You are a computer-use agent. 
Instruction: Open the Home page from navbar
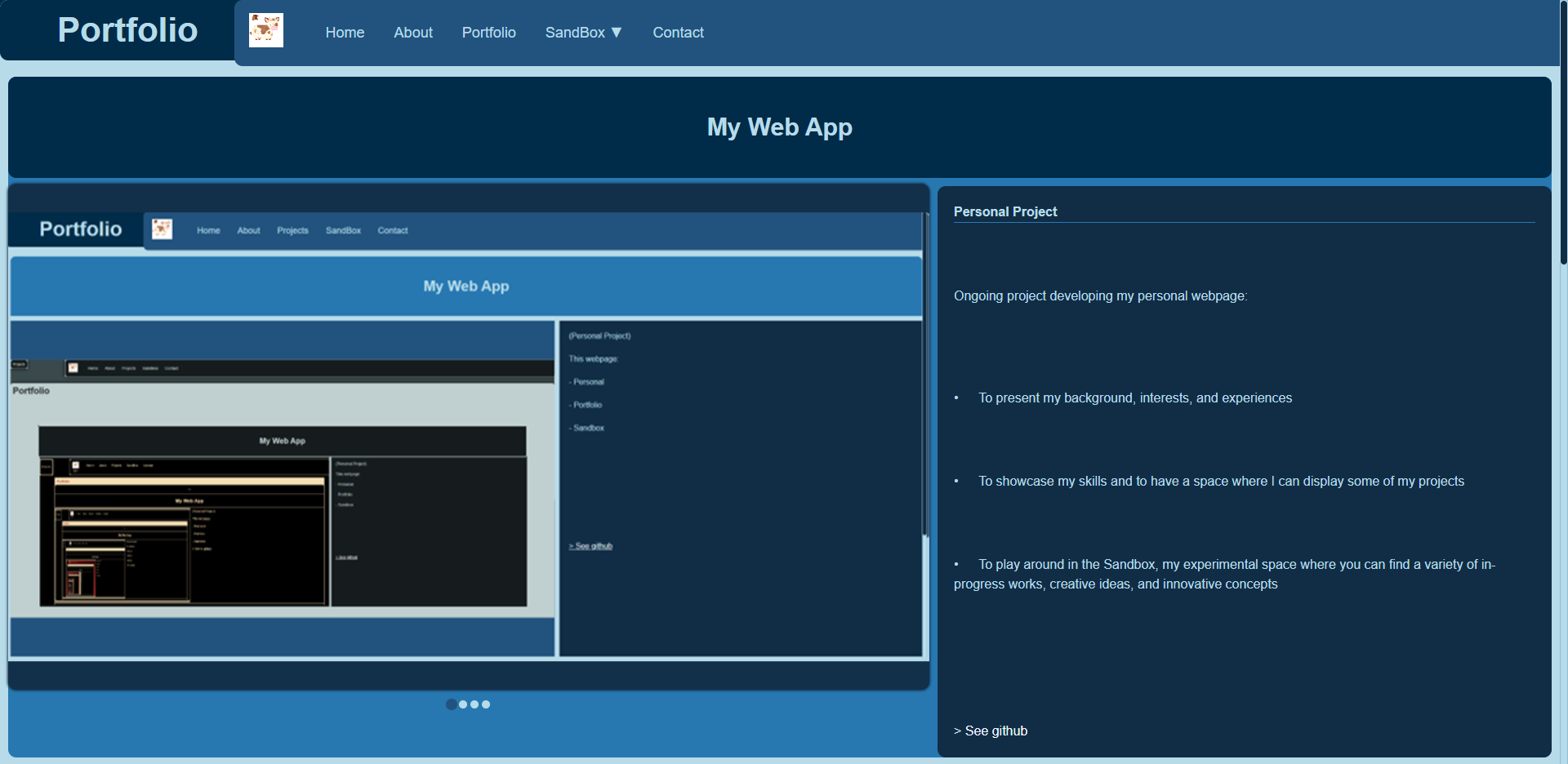(345, 33)
